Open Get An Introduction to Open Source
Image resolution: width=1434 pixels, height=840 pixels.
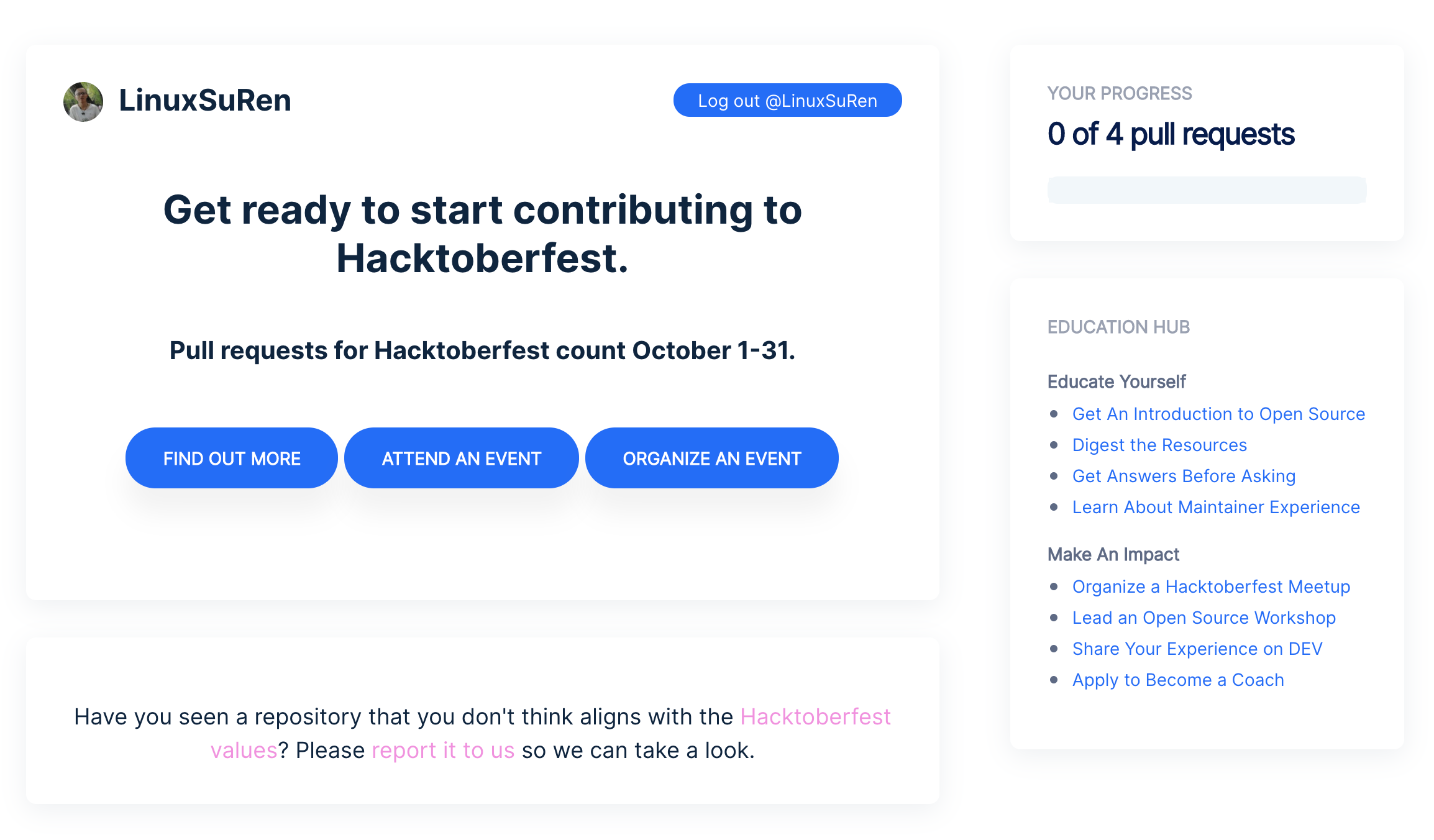tap(1218, 412)
